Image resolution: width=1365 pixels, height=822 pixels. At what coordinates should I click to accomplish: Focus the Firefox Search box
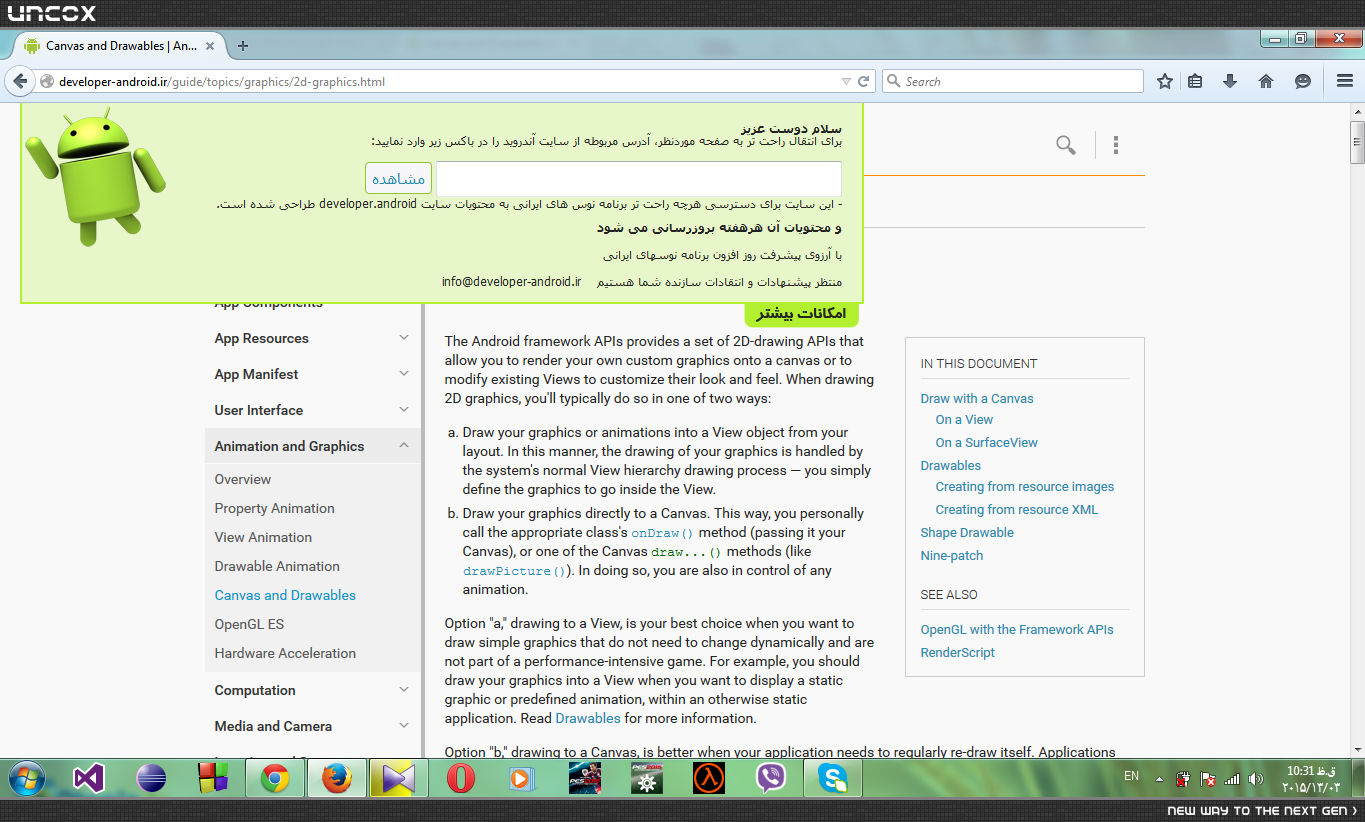point(1012,82)
